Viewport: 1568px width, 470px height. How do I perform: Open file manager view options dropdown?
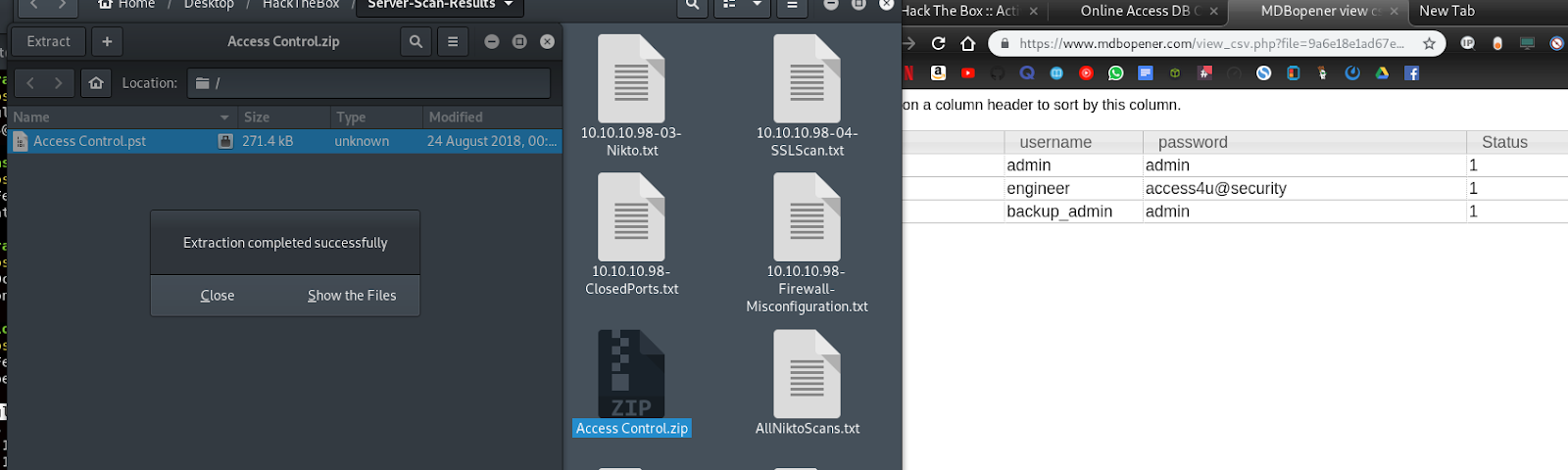pos(757,5)
